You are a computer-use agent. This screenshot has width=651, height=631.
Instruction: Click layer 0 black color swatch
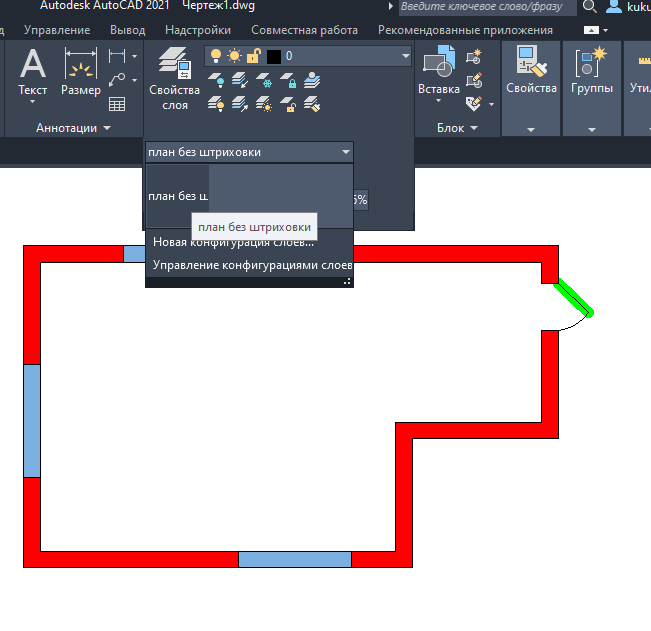pos(274,56)
